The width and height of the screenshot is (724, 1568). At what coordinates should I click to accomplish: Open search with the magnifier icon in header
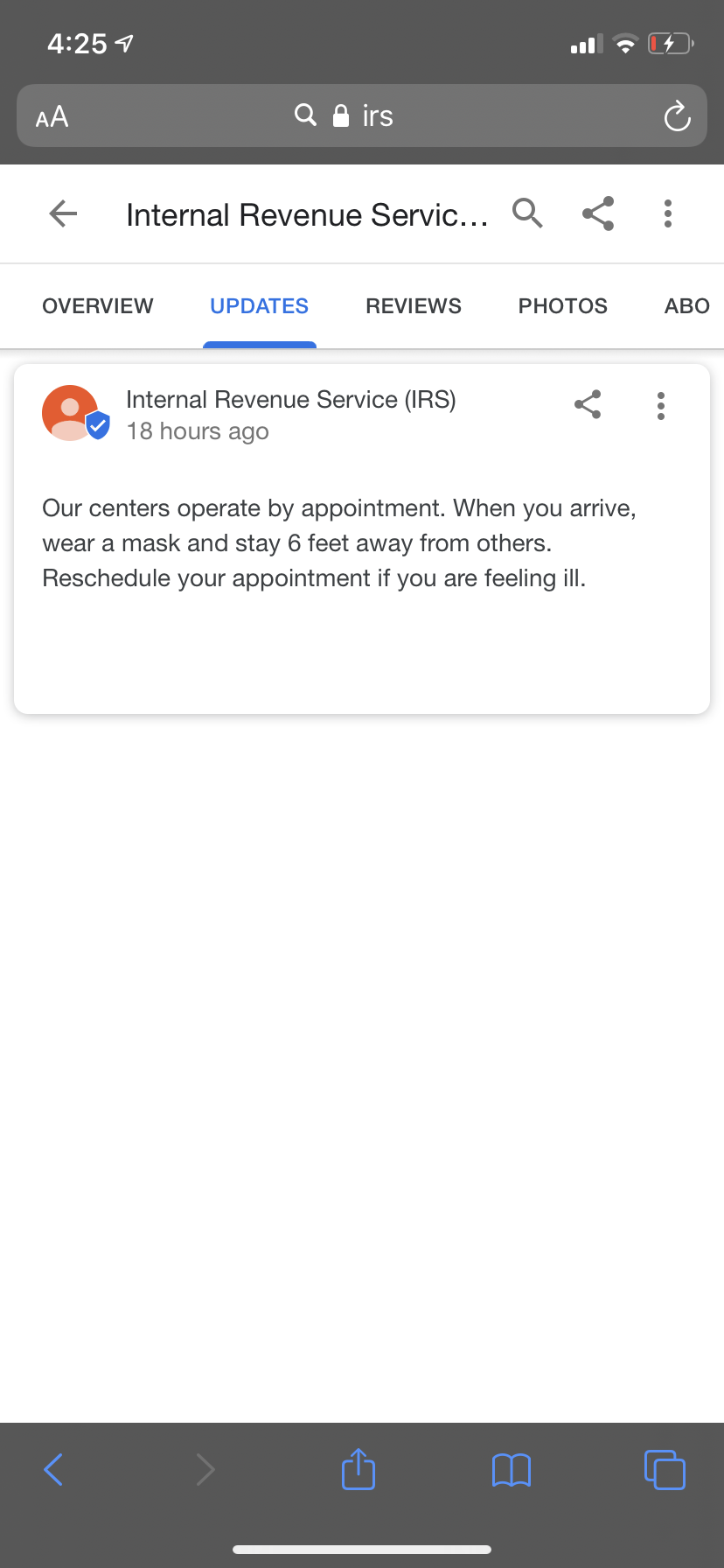pyautogui.click(x=527, y=213)
